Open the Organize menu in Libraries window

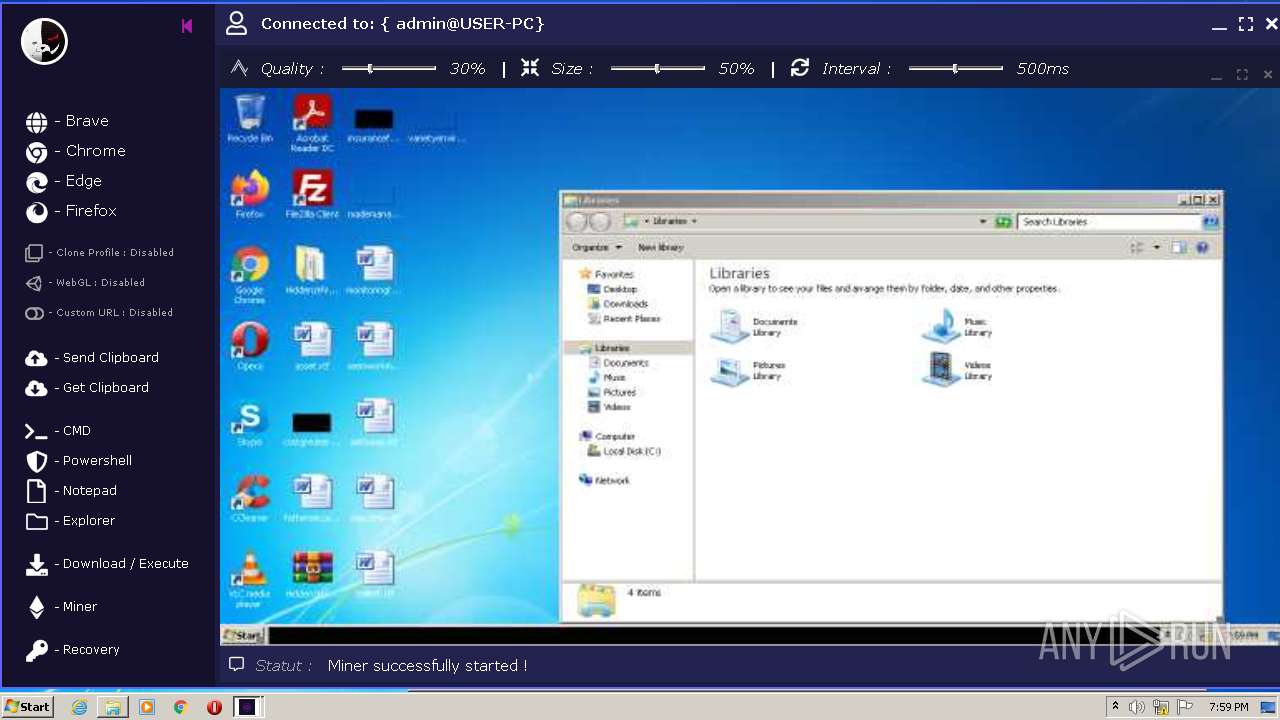coord(597,247)
